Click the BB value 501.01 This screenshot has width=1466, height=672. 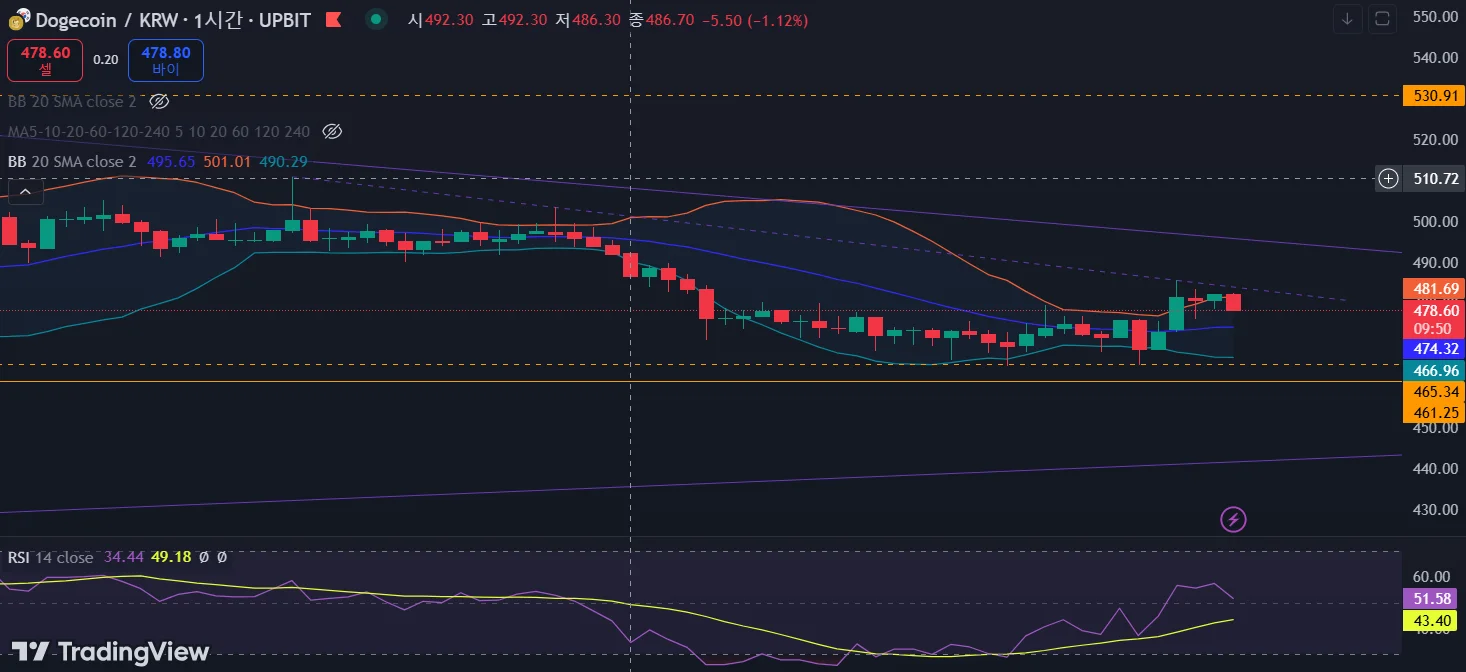click(x=227, y=162)
